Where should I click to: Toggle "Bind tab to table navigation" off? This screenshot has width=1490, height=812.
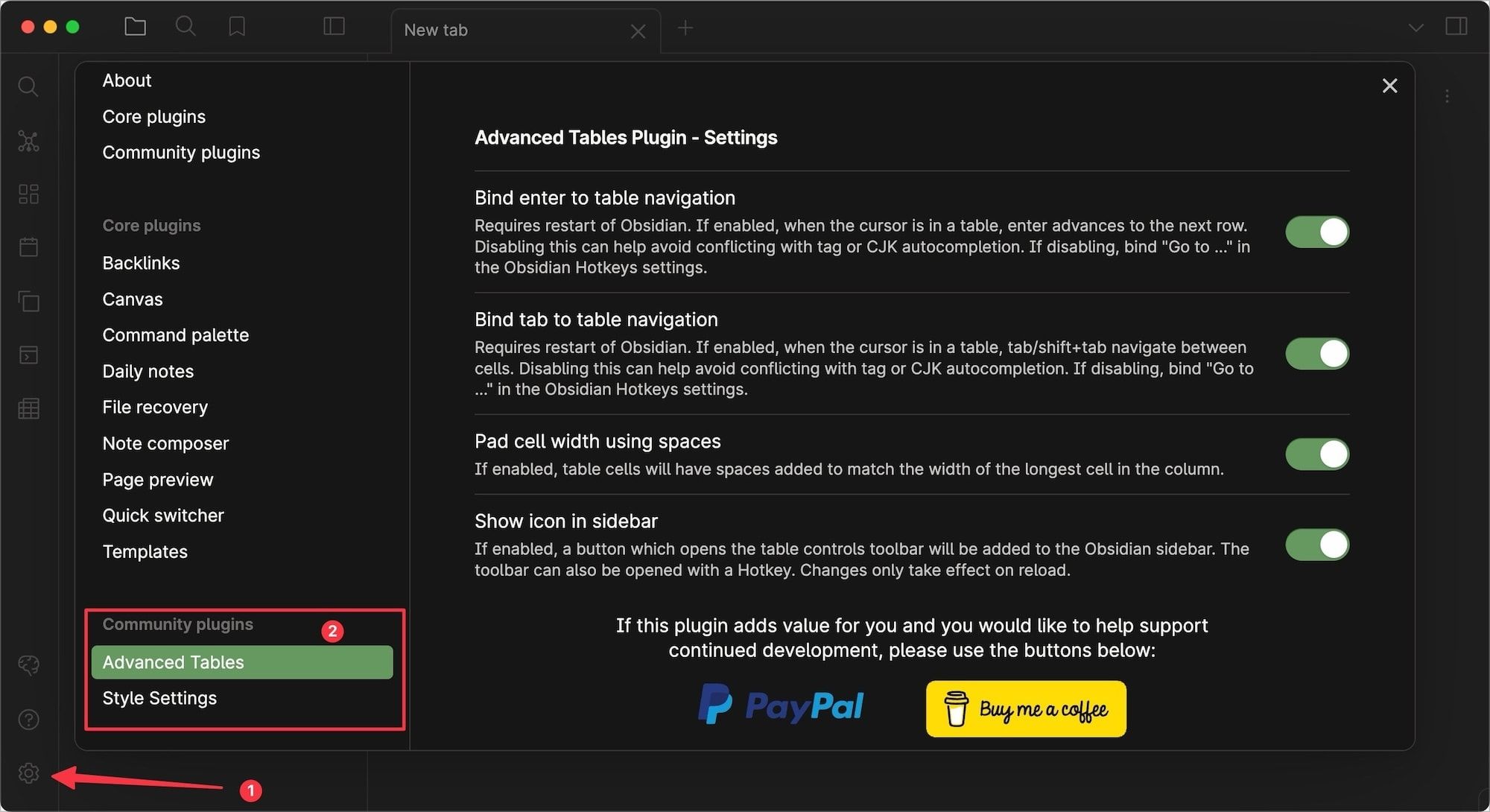(1316, 354)
